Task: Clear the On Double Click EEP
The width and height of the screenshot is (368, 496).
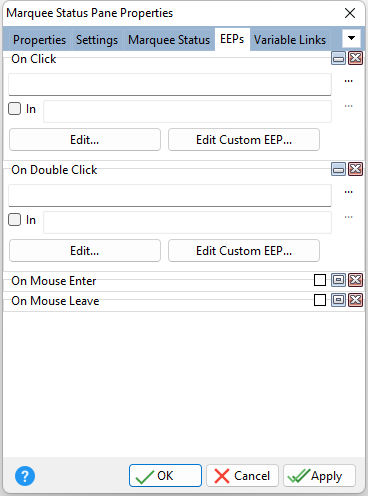Action: pos(355,169)
